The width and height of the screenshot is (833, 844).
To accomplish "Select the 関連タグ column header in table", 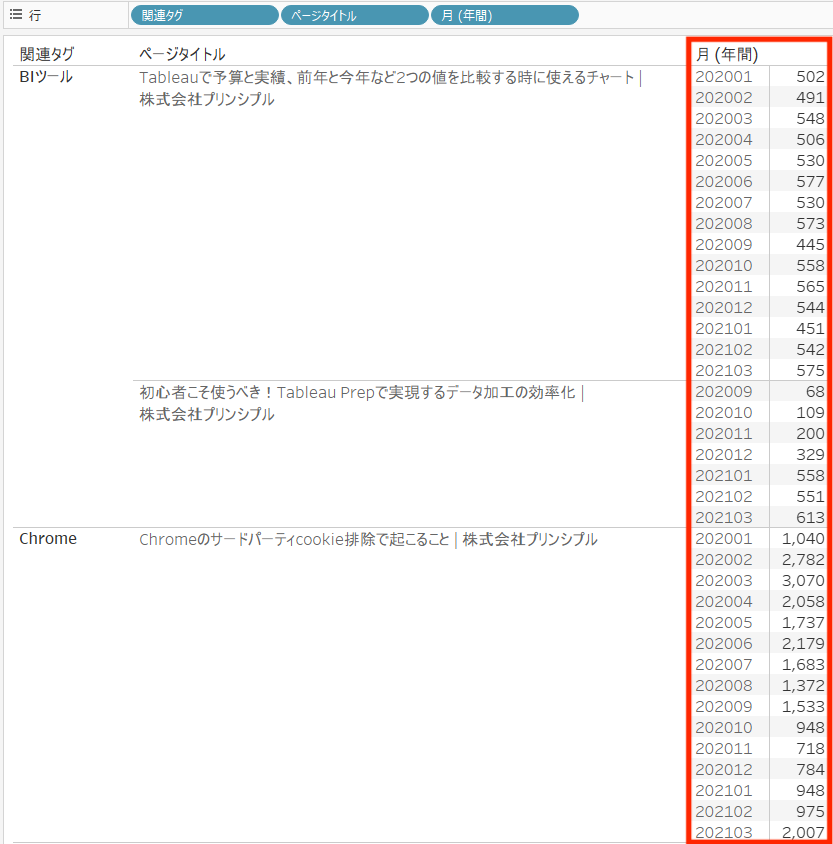I will (x=47, y=54).
